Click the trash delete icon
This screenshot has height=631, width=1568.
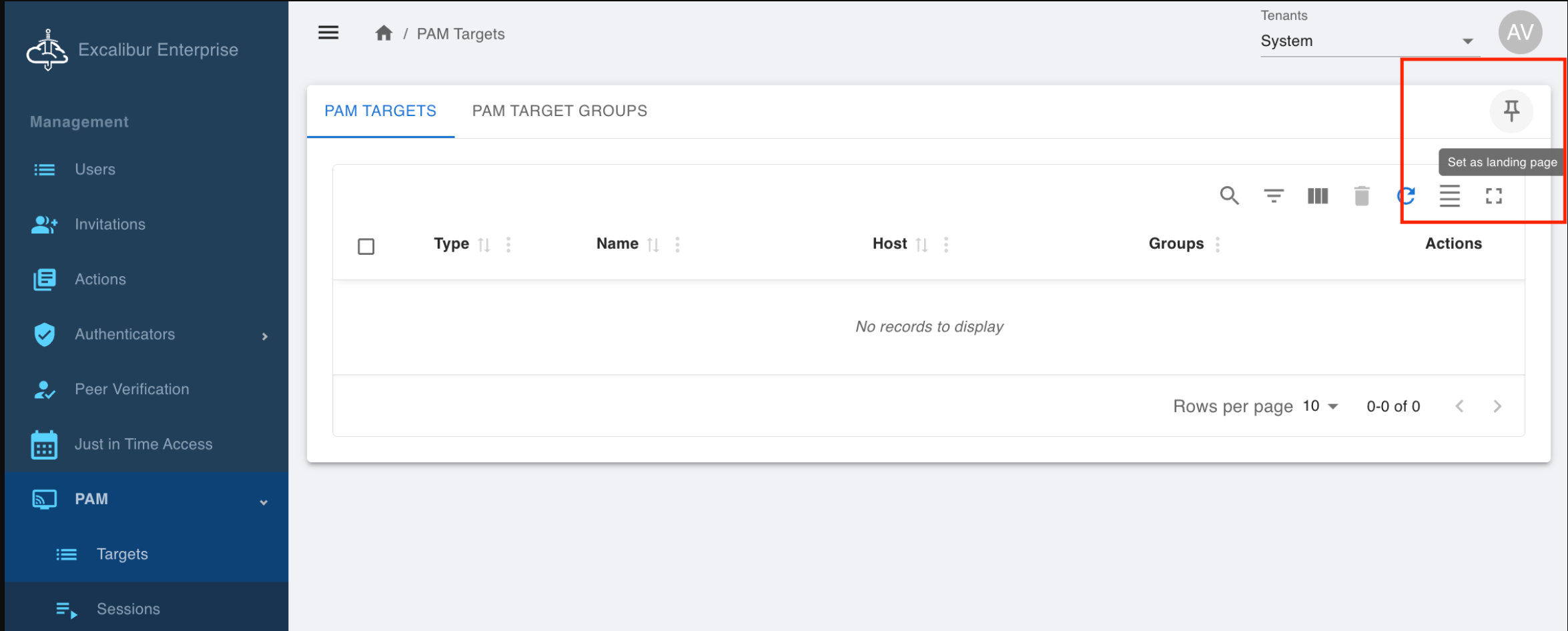pos(1362,196)
